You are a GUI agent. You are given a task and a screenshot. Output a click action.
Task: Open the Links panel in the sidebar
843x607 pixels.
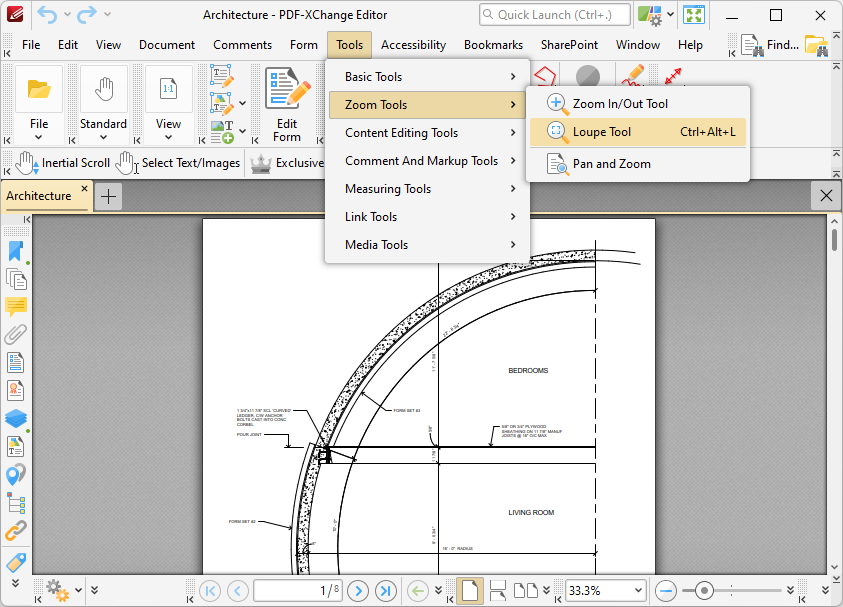[16, 530]
